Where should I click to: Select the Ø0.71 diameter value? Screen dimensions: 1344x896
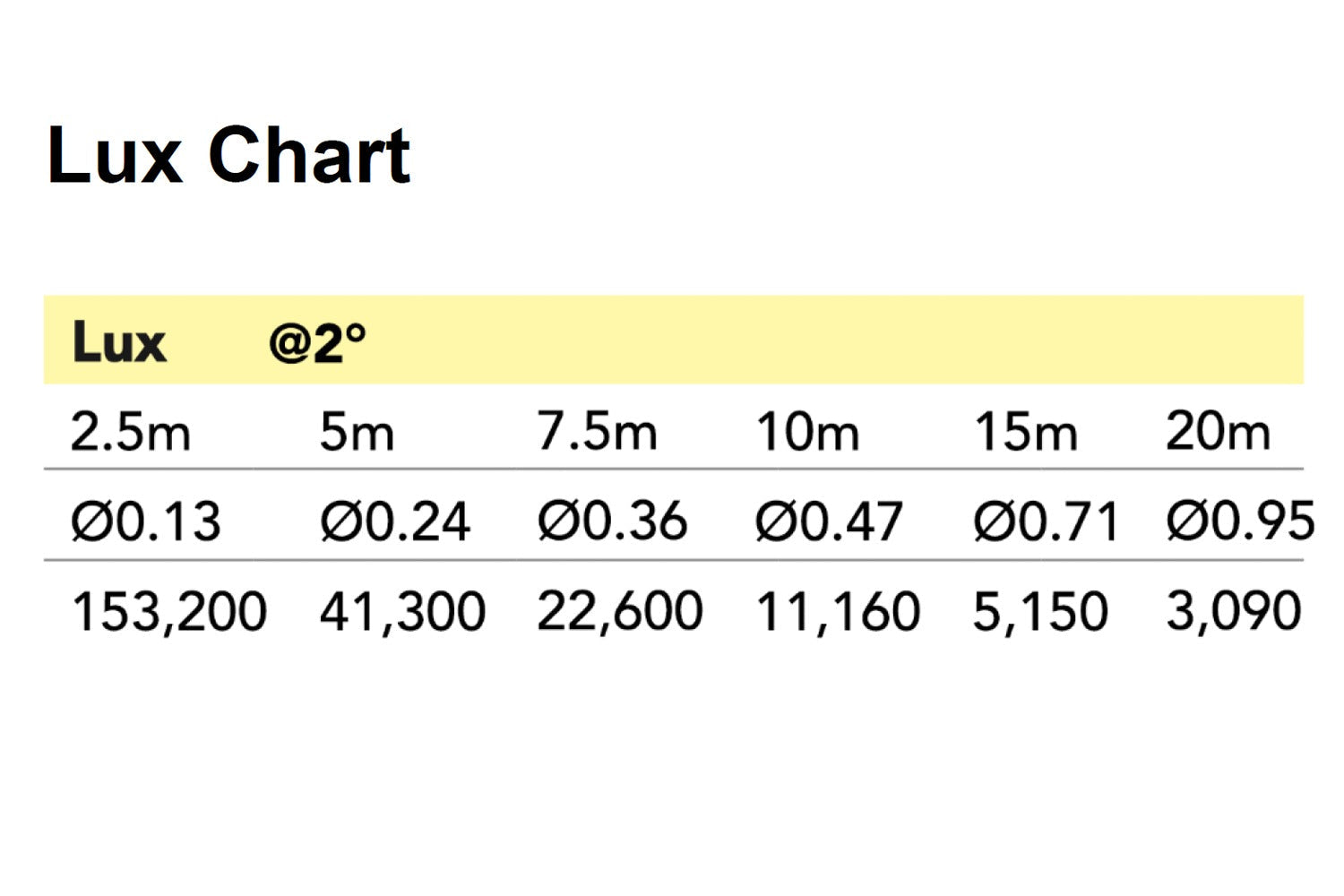(1047, 521)
